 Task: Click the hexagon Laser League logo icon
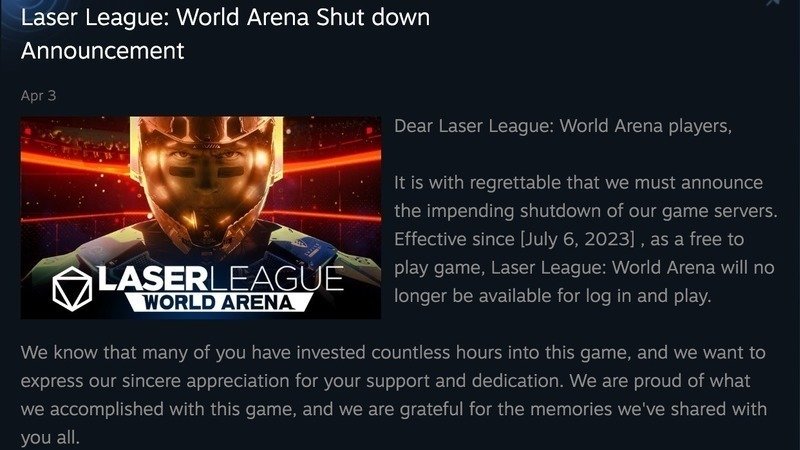(x=72, y=289)
